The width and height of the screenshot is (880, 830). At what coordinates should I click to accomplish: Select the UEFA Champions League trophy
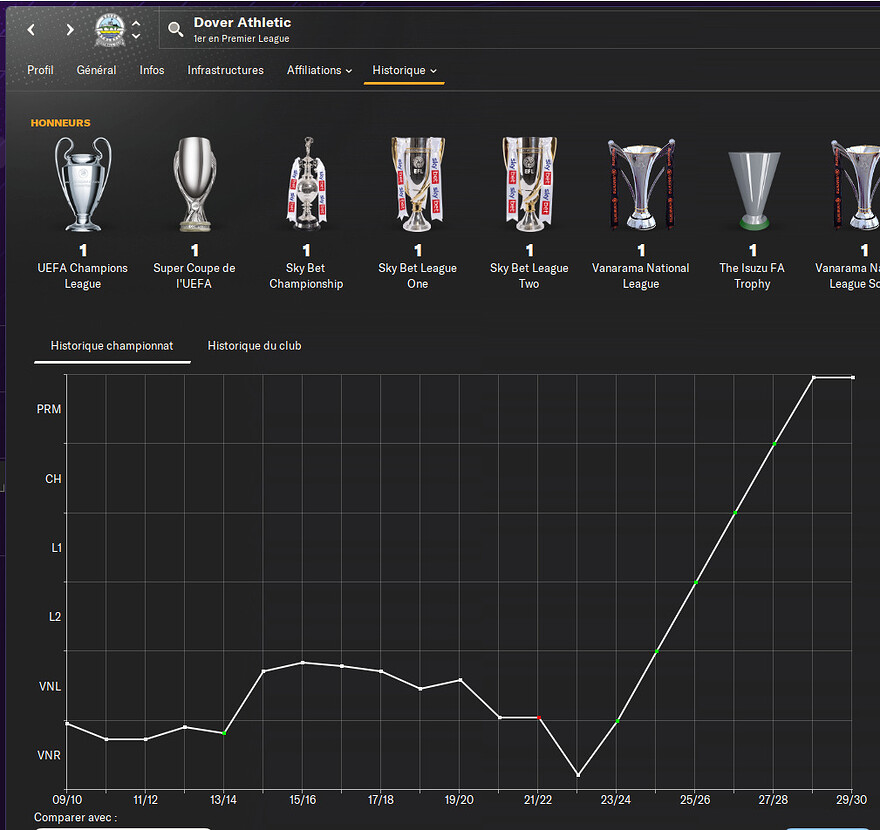click(83, 185)
